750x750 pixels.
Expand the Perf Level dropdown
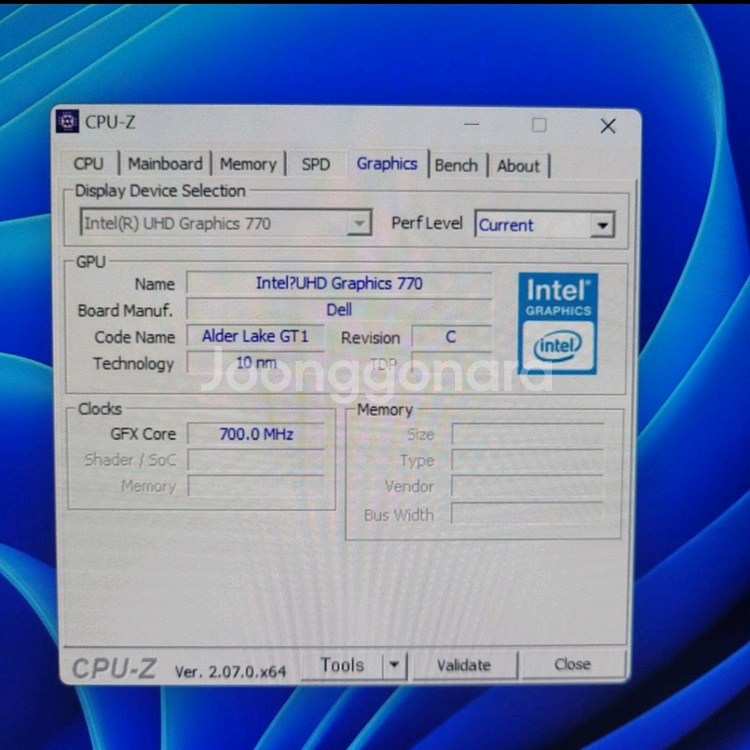[601, 225]
